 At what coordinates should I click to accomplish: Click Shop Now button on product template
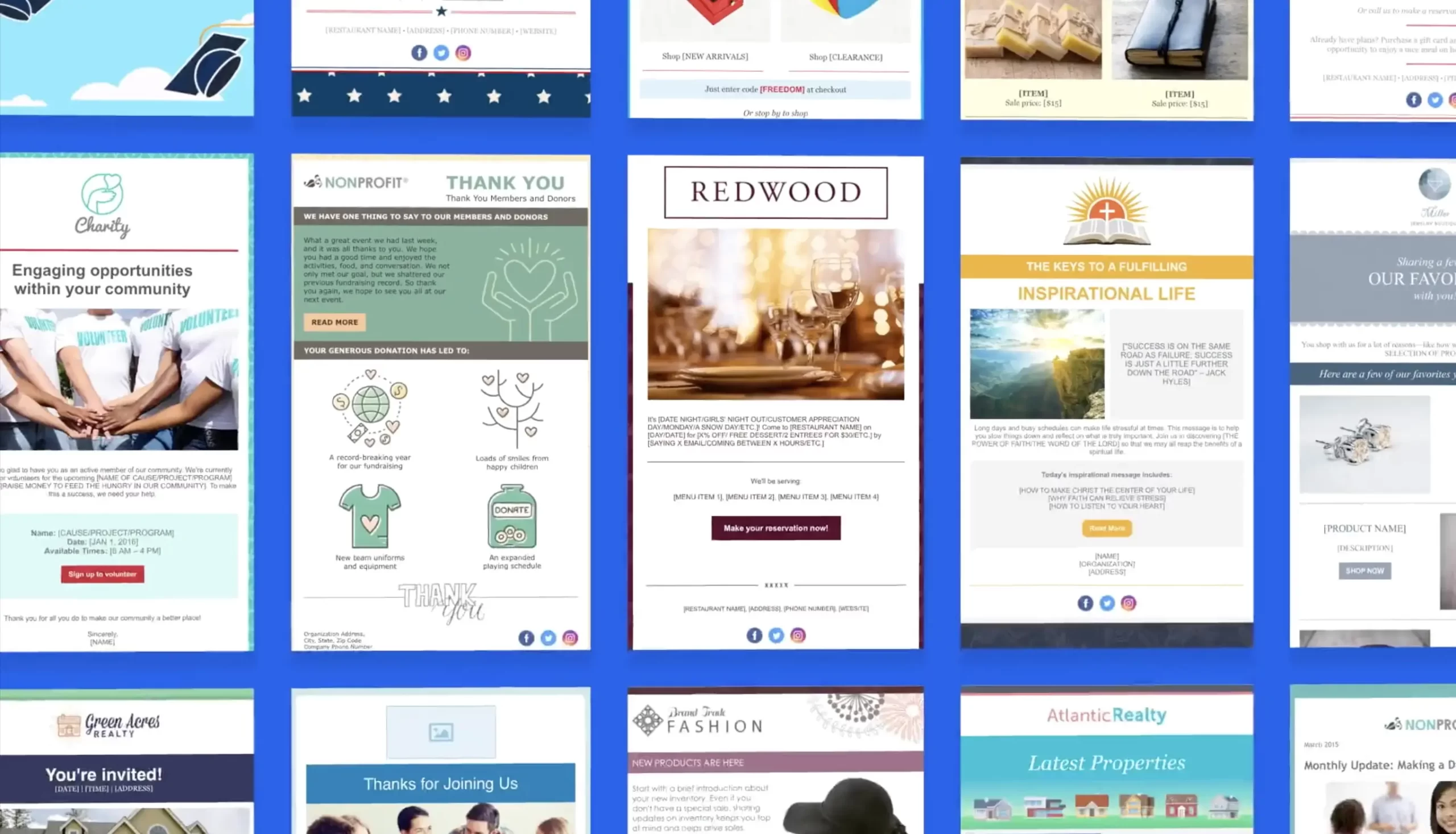pos(1364,571)
